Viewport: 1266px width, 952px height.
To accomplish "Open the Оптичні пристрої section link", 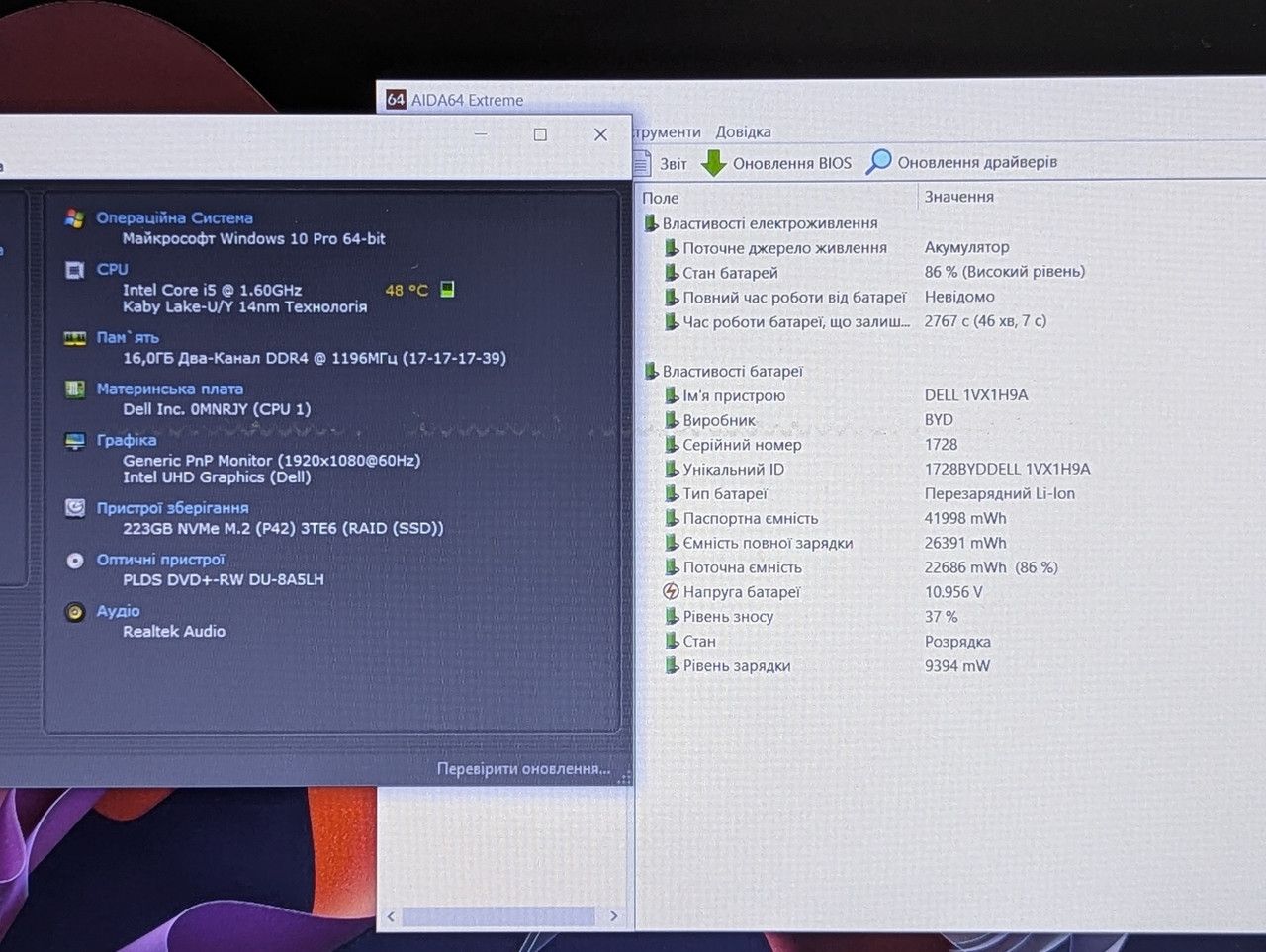I will 160,560.
